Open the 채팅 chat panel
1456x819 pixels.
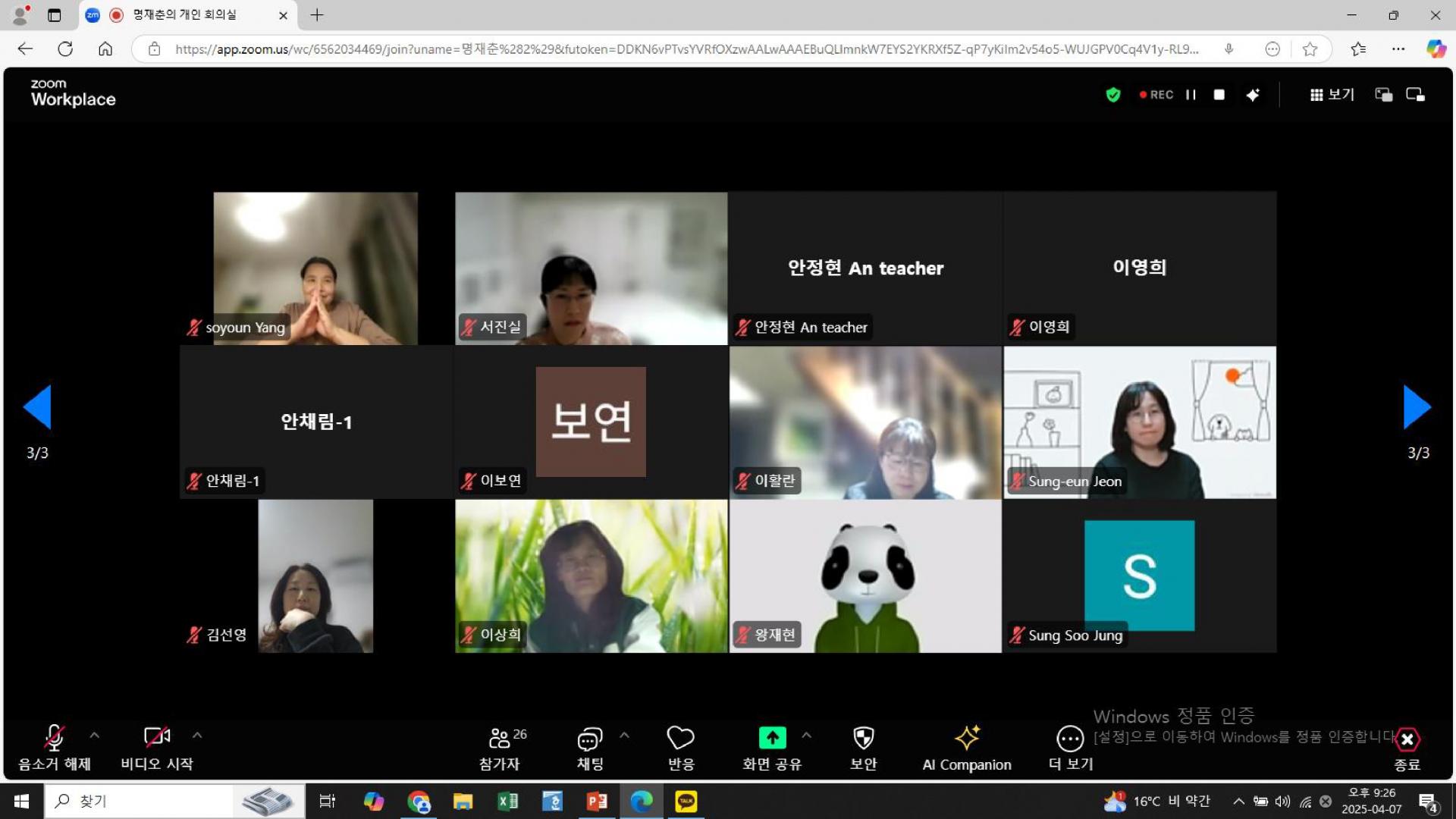pos(590,748)
